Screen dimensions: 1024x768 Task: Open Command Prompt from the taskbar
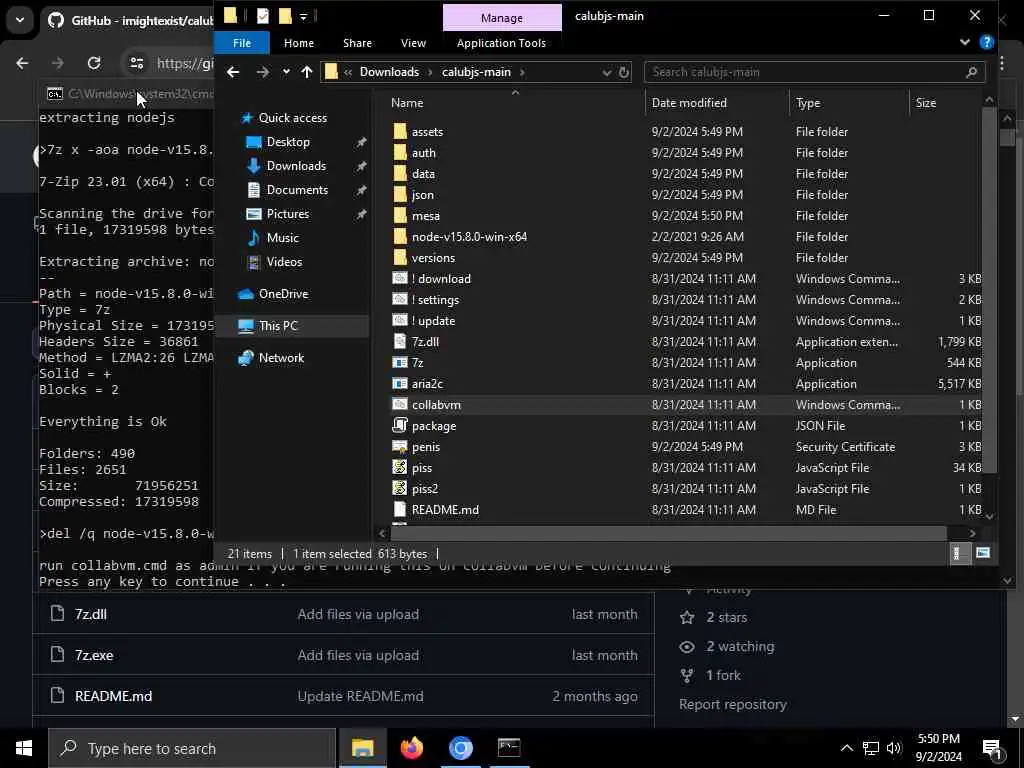coord(509,748)
